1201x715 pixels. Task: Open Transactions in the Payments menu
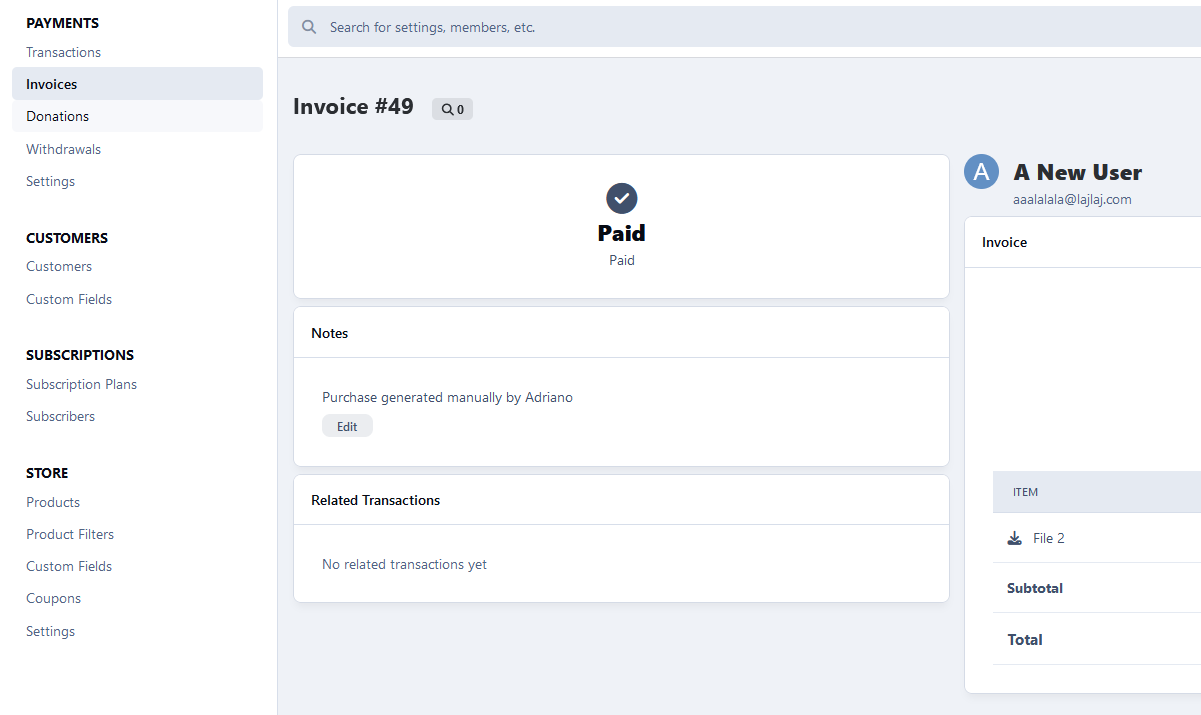pos(63,52)
